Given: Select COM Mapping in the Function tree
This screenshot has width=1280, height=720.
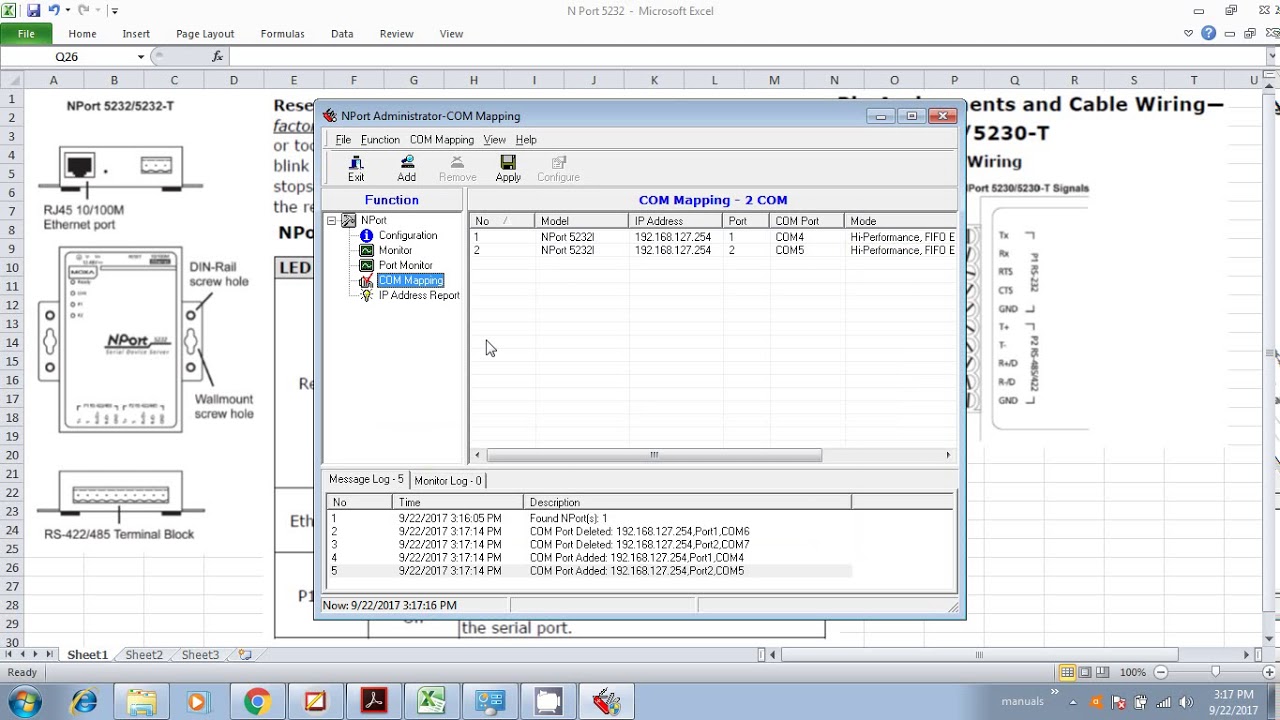Looking at the screenshot, I should pos(410,280).
